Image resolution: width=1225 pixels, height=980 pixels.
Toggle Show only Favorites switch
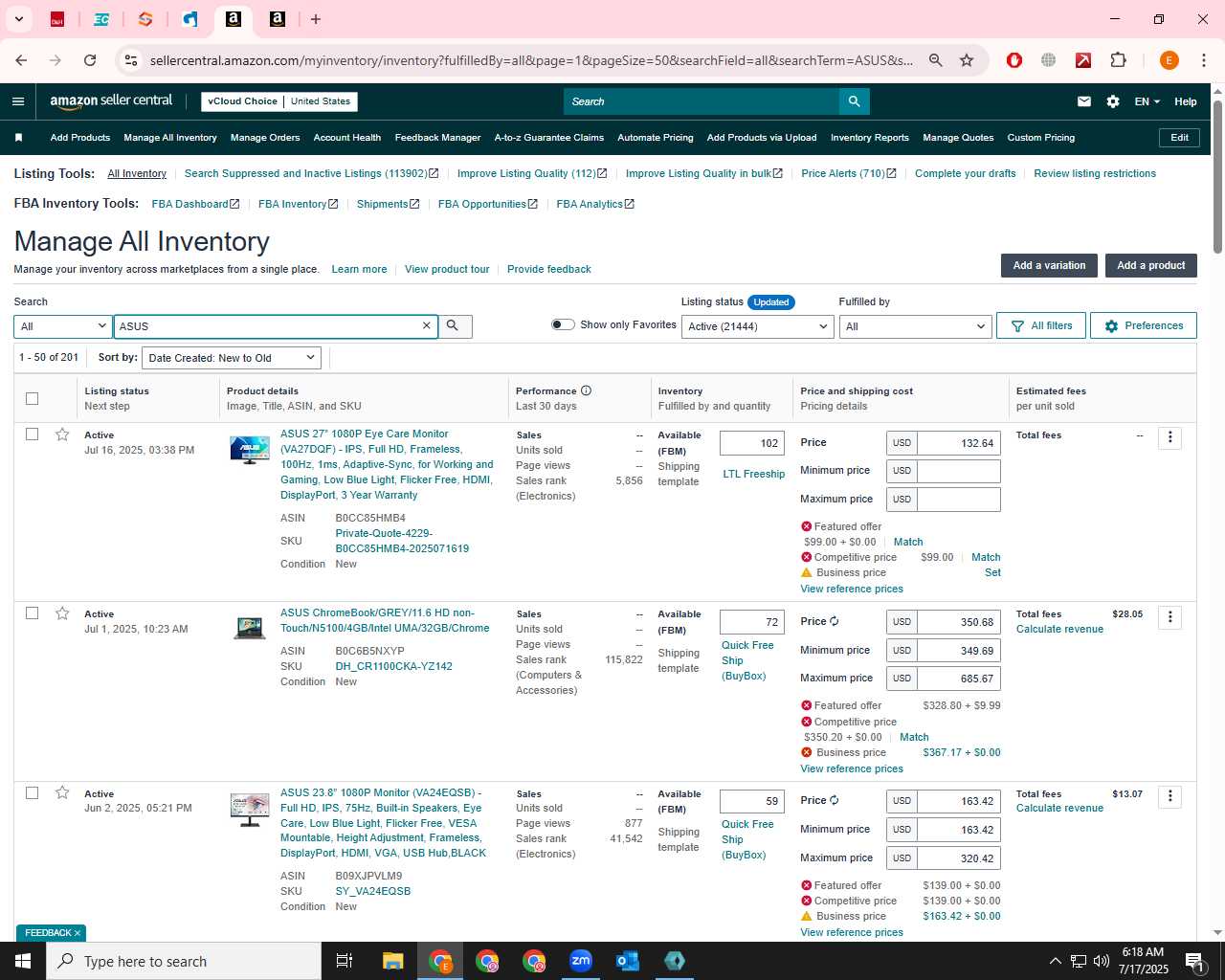tap(563, 324)
